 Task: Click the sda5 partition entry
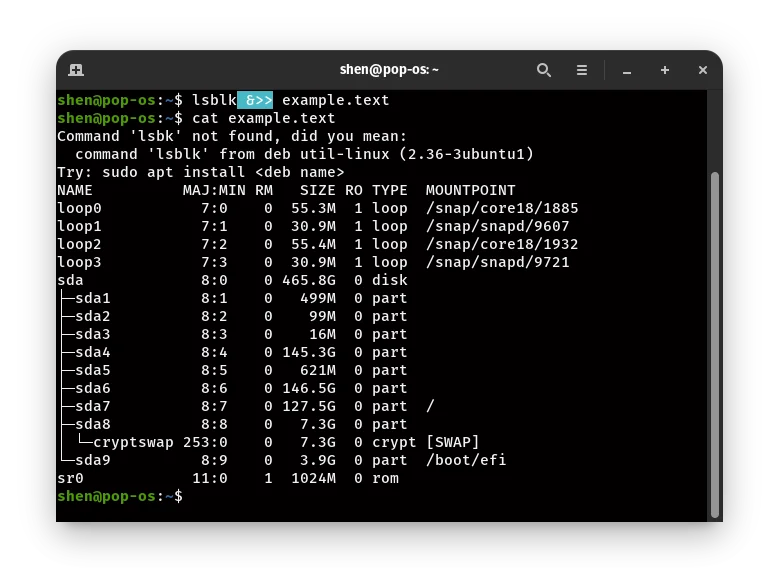pos(92,370)
